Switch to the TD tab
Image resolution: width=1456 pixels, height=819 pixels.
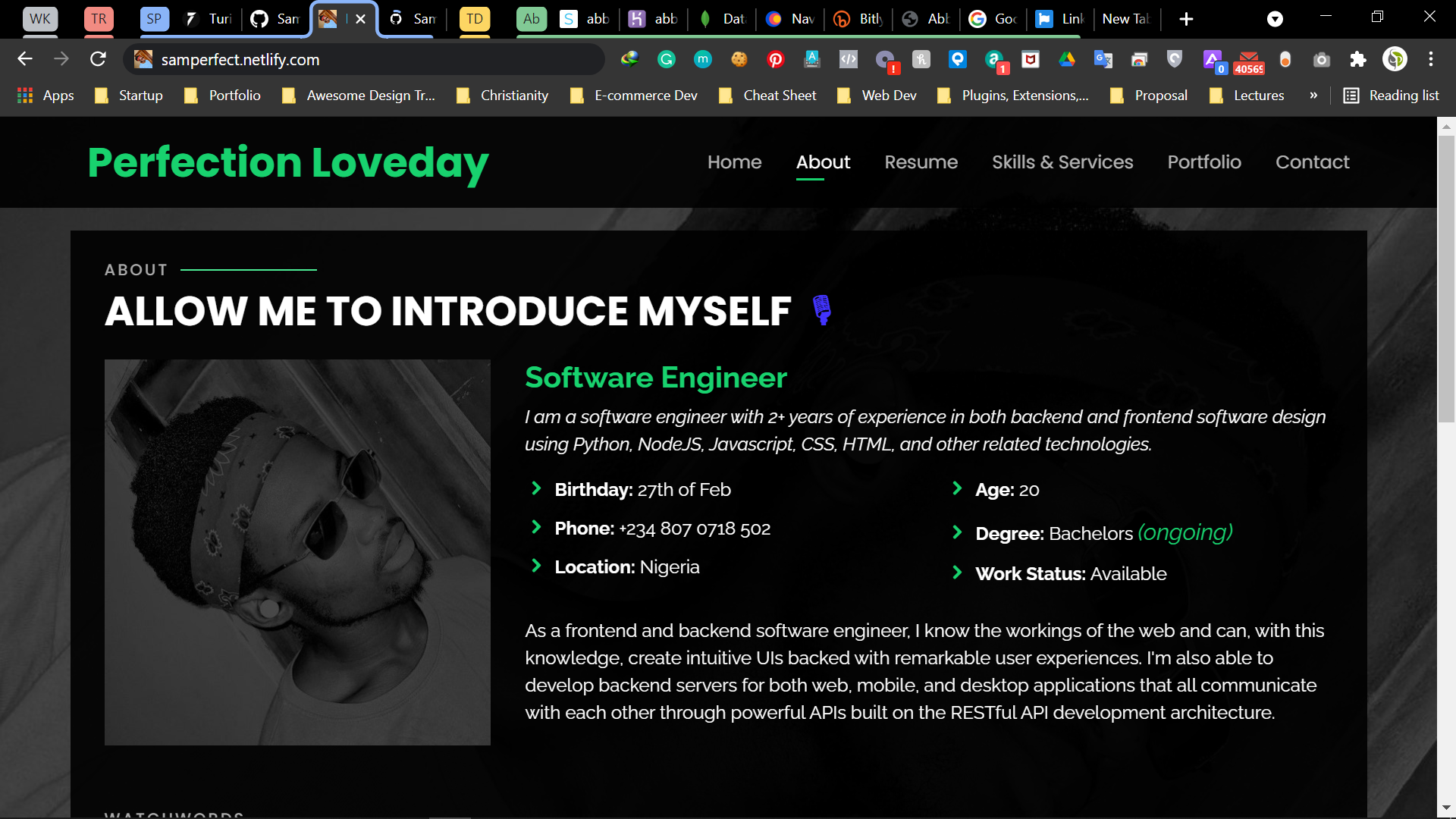click(475, 19)
